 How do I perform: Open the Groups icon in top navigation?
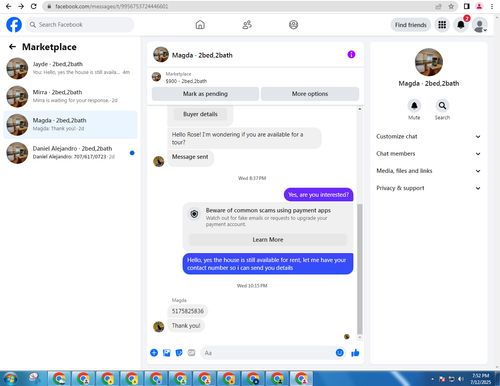[x=293, y=25]
